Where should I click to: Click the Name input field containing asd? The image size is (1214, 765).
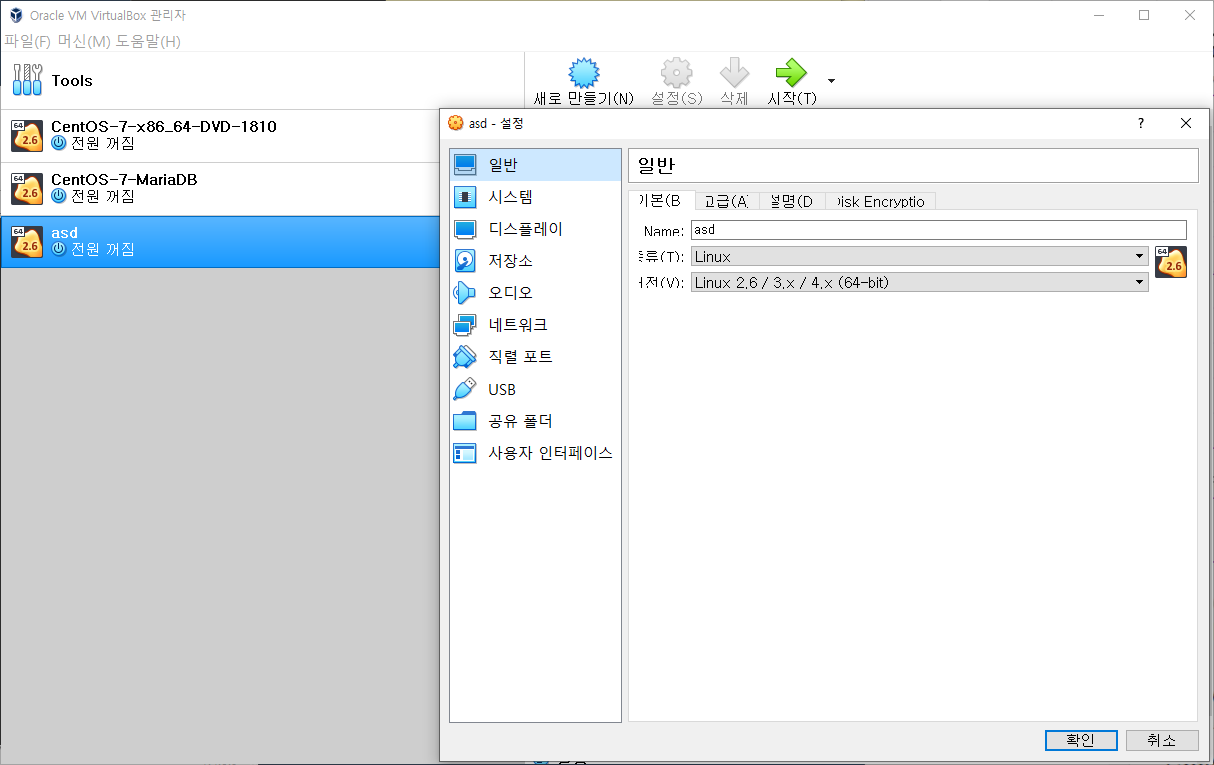tap(938, 230)
